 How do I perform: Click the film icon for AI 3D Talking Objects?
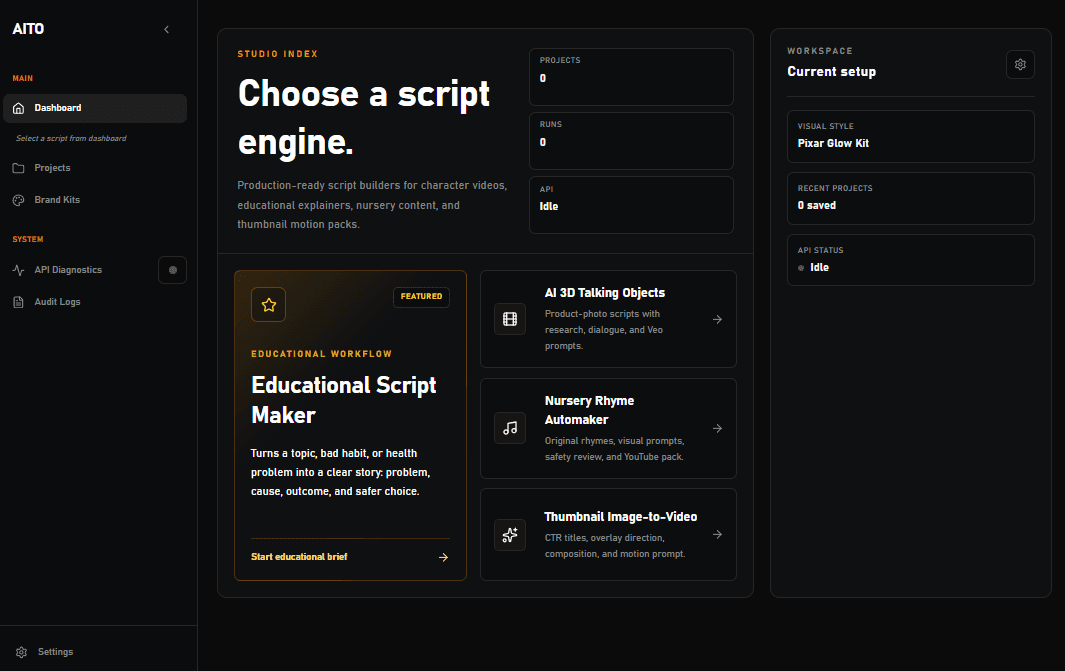[x=510, y=319]
